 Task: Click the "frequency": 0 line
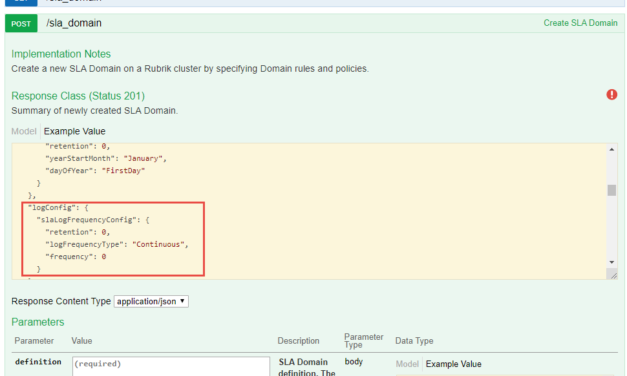click(76, 257)
